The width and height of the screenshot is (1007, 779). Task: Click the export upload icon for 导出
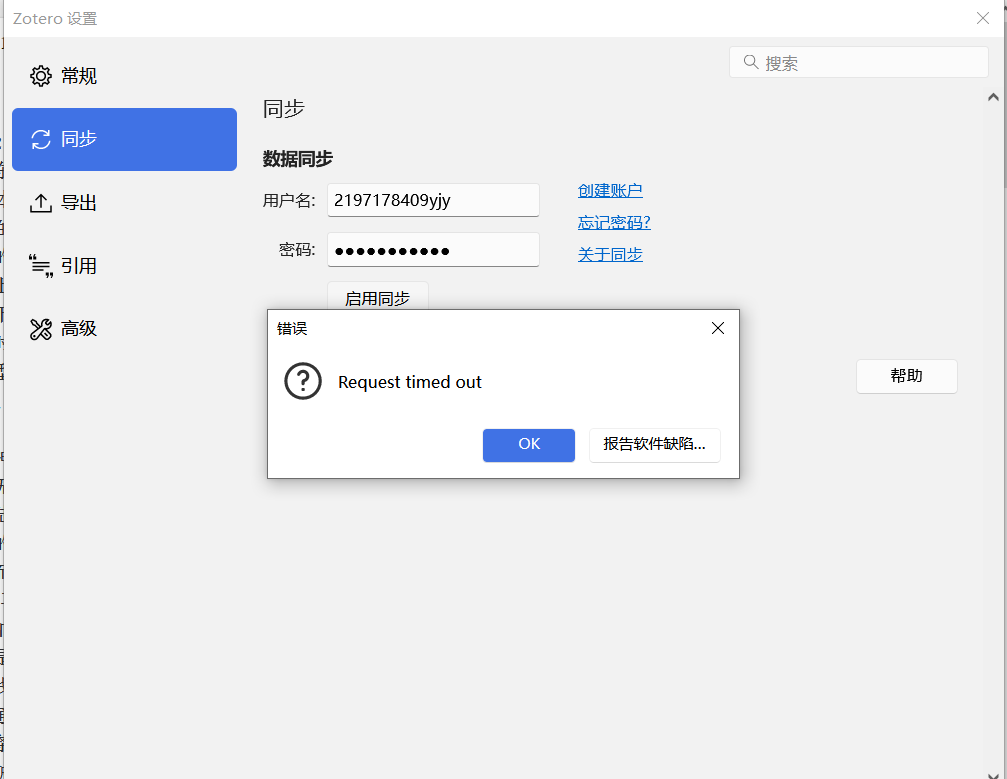40,203
